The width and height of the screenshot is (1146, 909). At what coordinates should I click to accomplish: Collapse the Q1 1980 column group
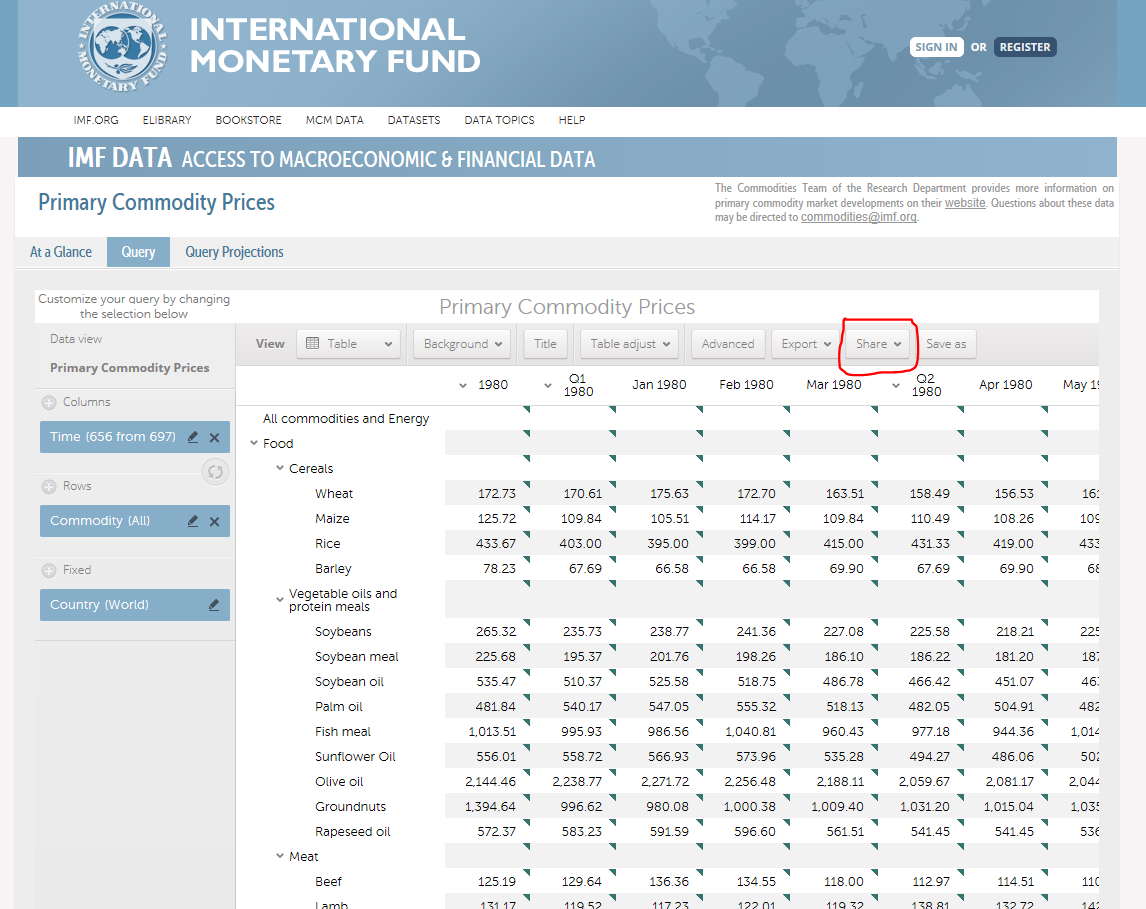(548, 386)
